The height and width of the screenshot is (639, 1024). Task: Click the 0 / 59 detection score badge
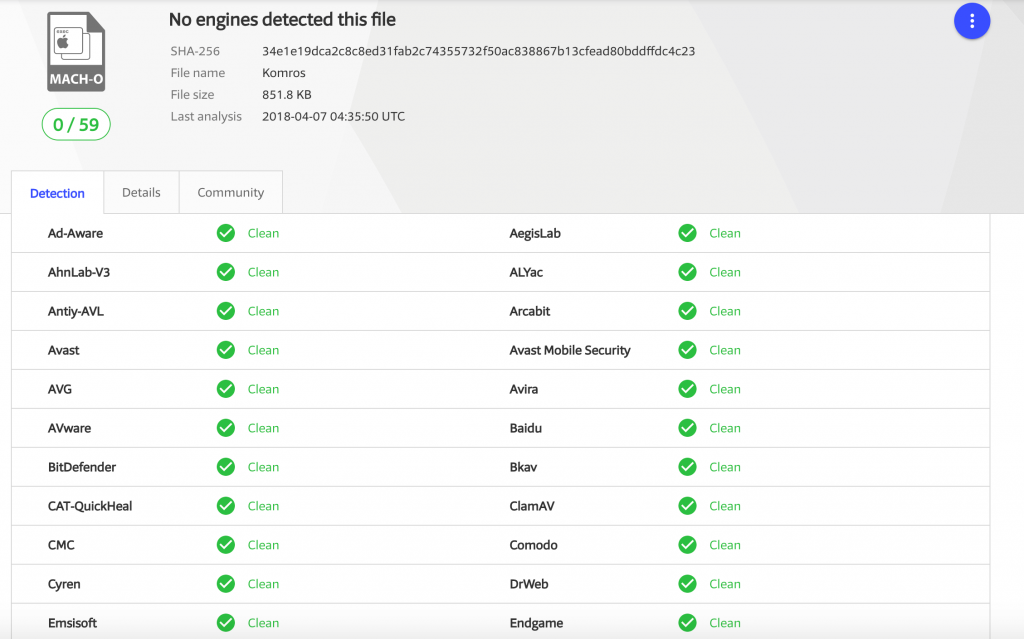coord(76,124)
